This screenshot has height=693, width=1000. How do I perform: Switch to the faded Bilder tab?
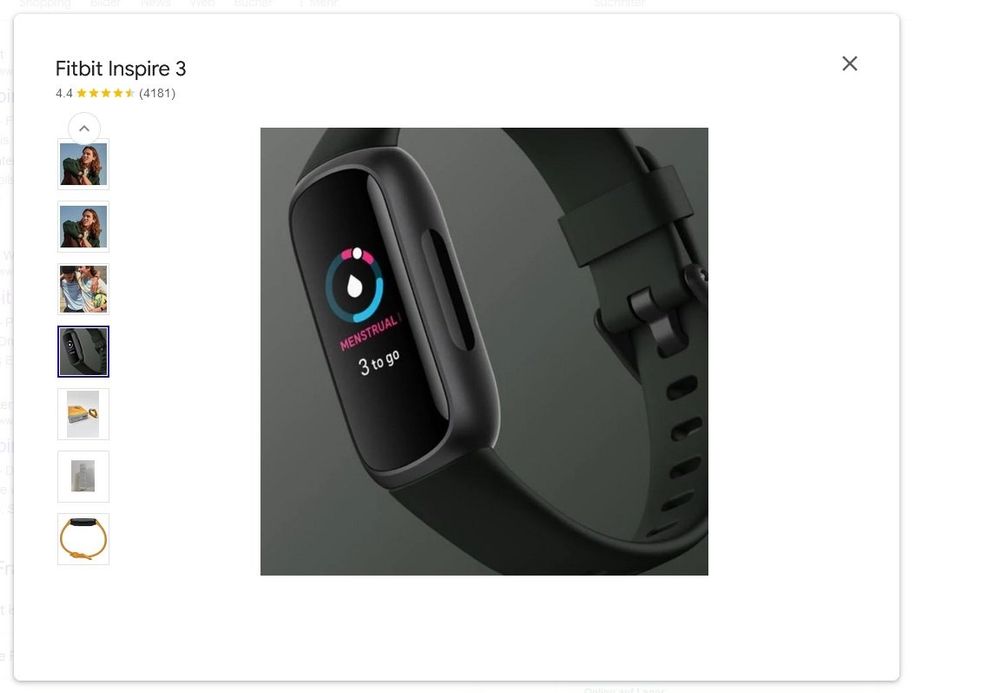click(x=105, y=3)
